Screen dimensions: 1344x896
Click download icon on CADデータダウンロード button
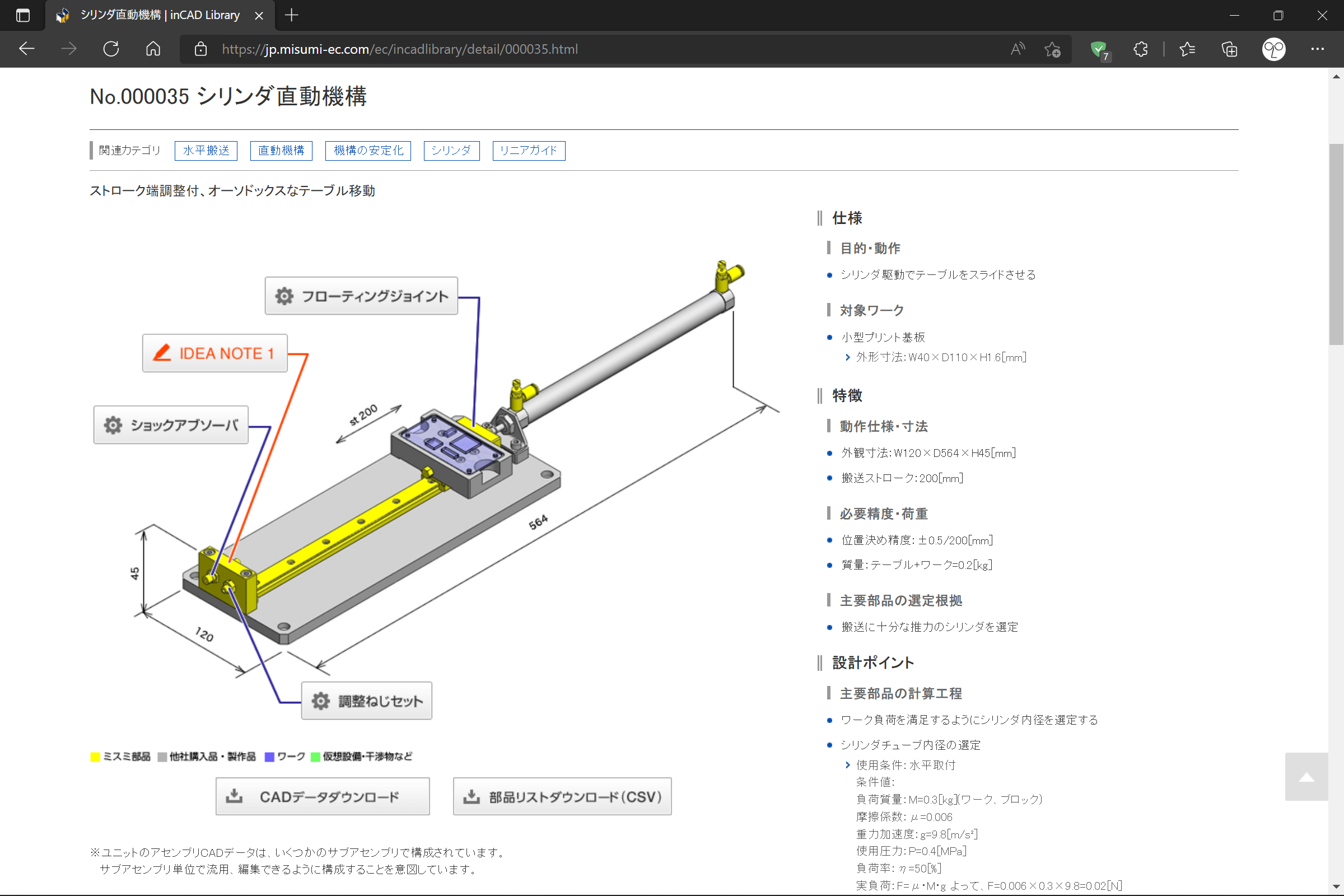[234, 795]
